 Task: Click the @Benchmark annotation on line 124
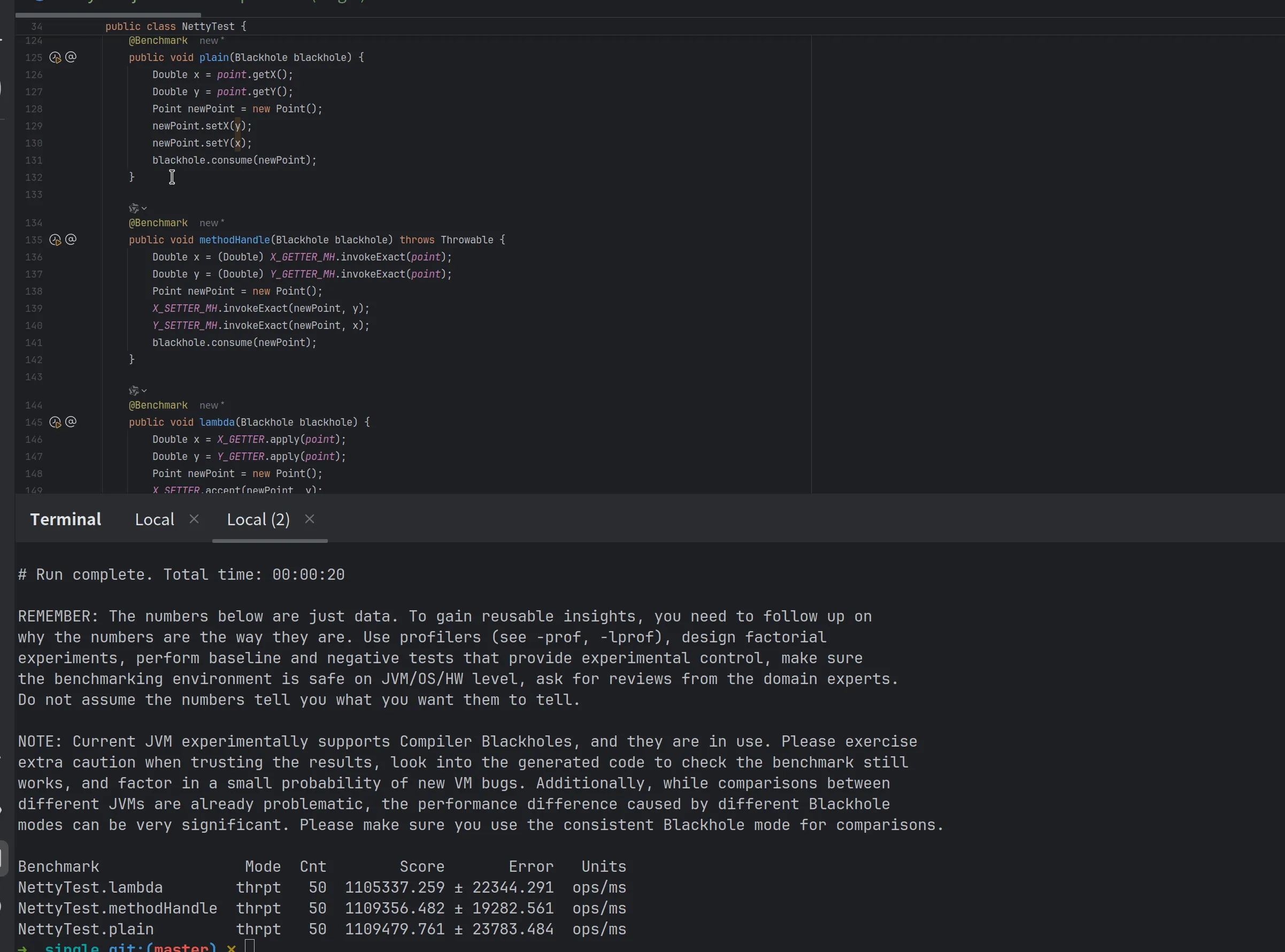pyautogui.click(x=158, y=41)
